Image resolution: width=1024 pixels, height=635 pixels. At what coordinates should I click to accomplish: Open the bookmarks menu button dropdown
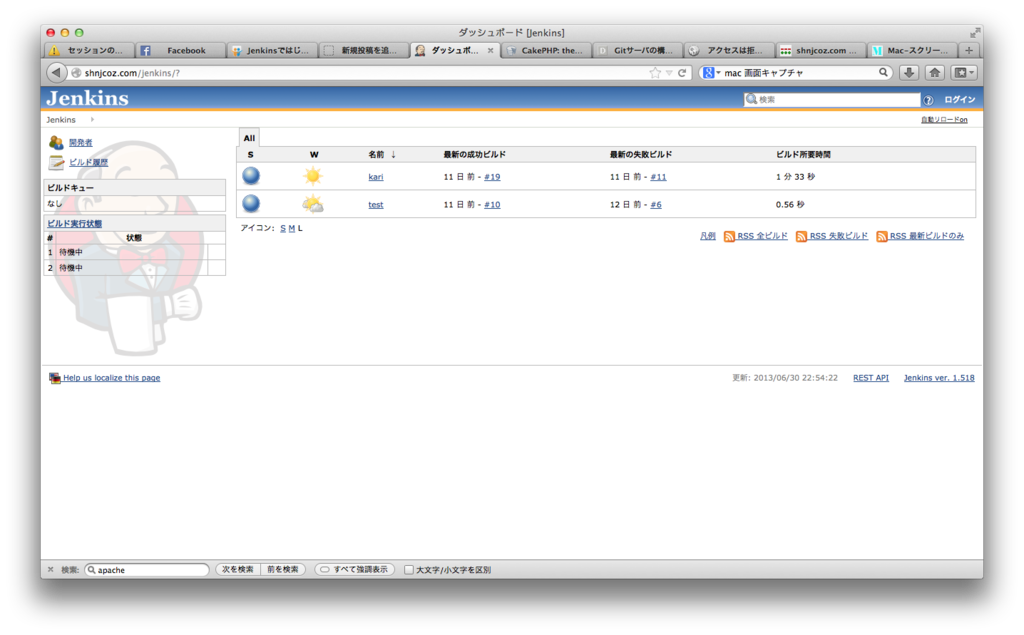[963, 73]
